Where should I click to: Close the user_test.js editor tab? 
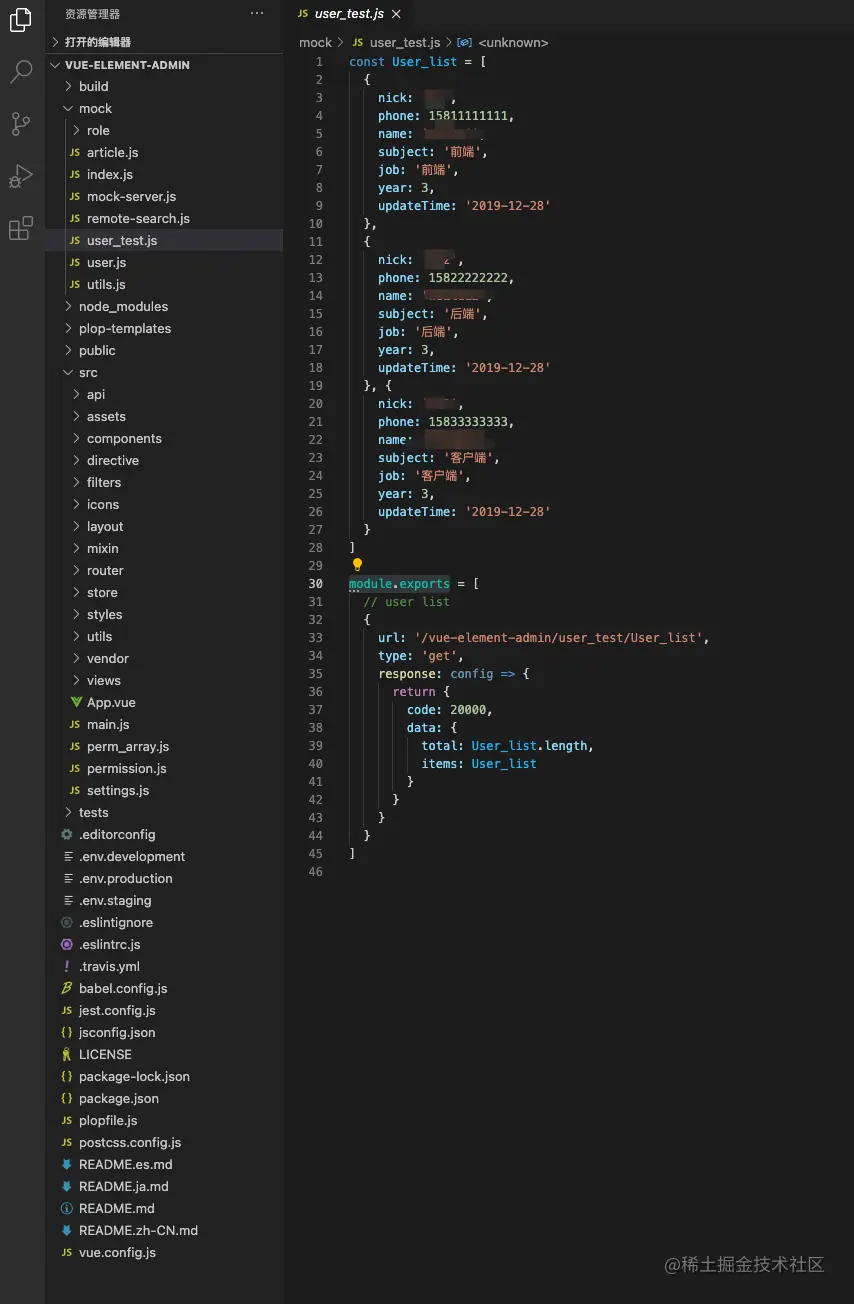coord(396,14)
